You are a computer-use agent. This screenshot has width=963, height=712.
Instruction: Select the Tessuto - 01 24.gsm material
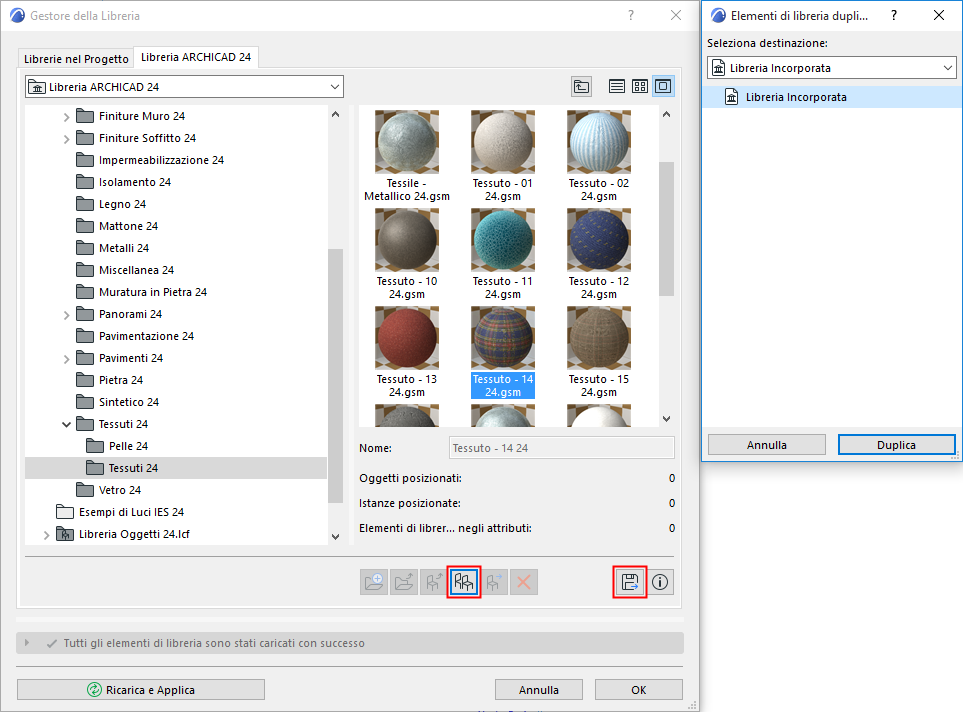[503, 143]
